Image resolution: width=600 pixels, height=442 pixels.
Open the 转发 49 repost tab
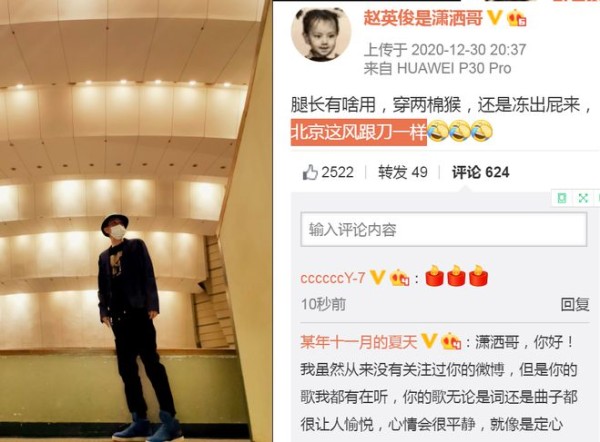(403, 172)
